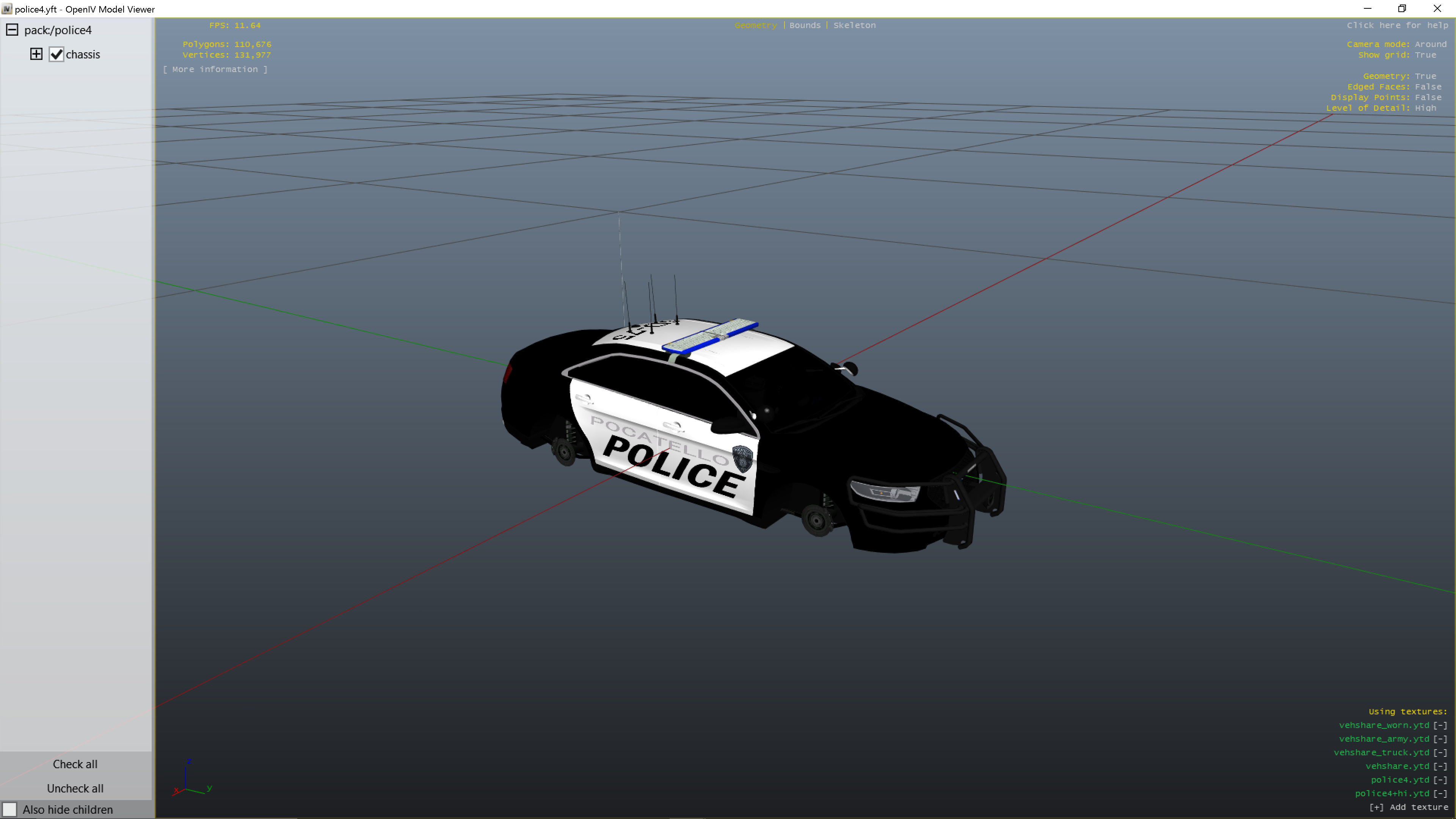
Task: Click the Uncheck all button
Action: (75, 789)
